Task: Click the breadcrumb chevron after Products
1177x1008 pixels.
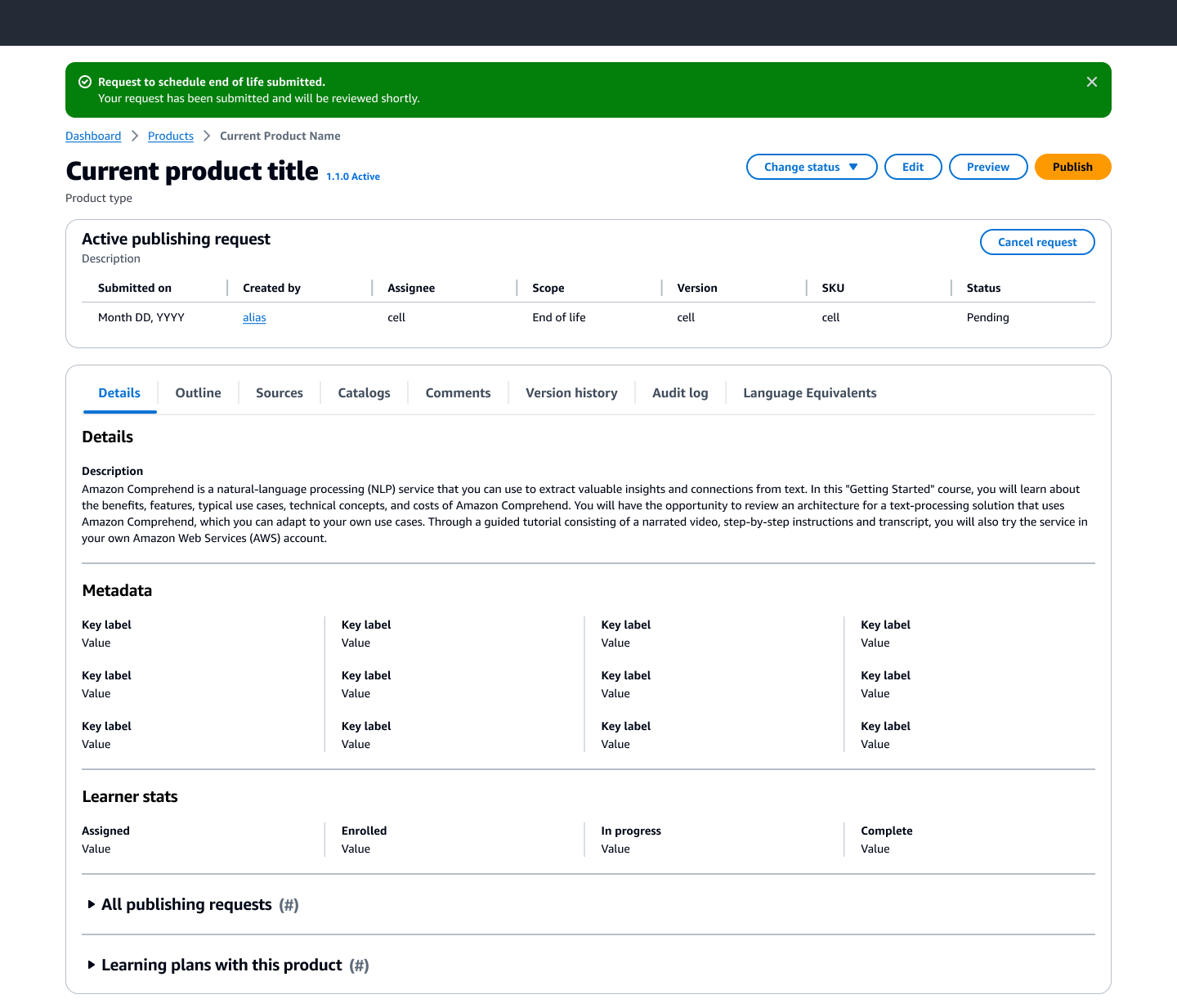Action: pyautogui.click(x=207, y=136)
